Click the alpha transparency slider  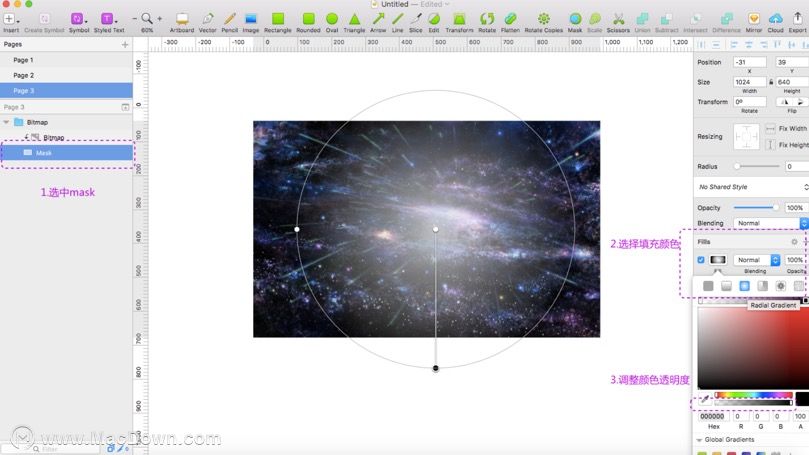(x=753, y=402)
